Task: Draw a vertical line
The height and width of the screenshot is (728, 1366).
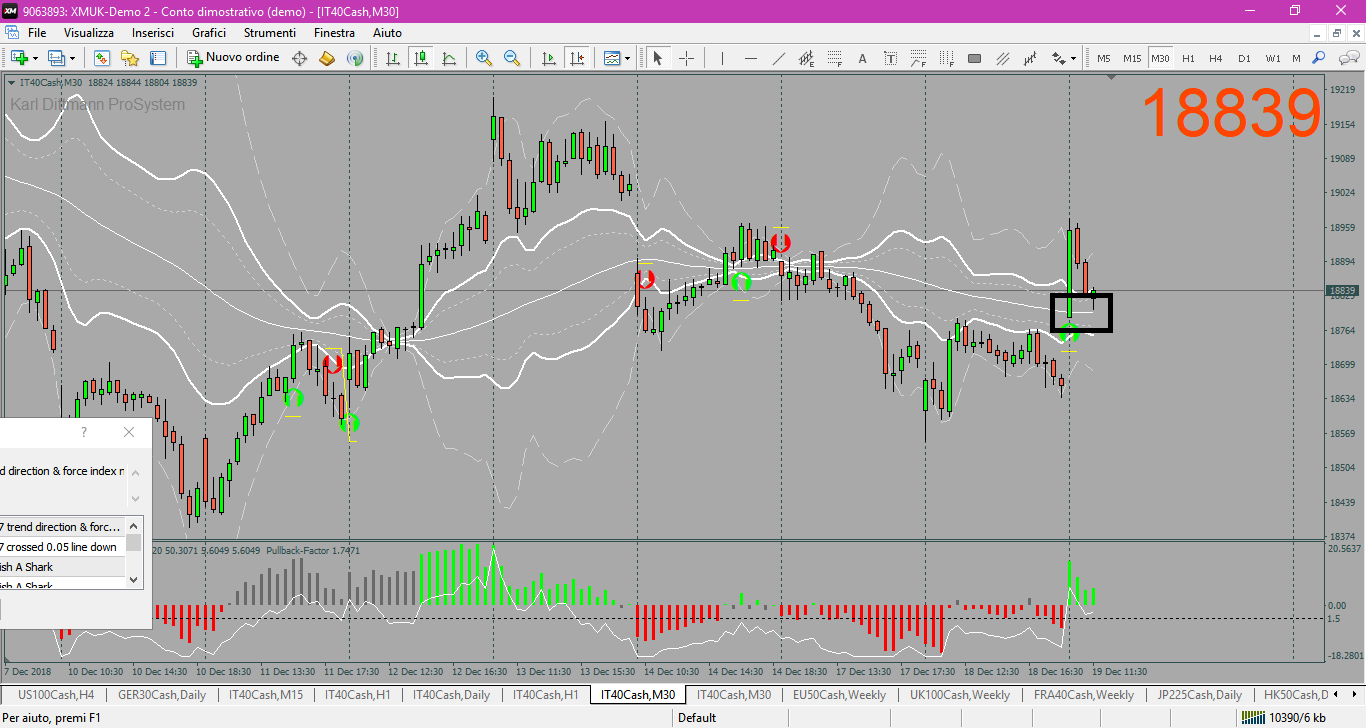Action: pyautogui.click(x=722, y=58)
